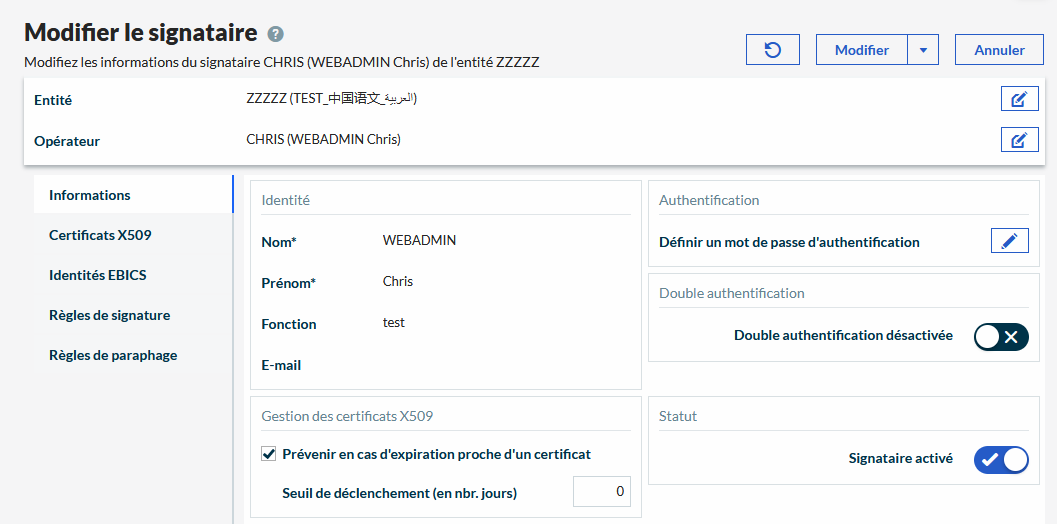The width and height of the screenshot is (1057, 524).
Task: Edit the Entité row with pencil icon
Action: point(1019,99)
